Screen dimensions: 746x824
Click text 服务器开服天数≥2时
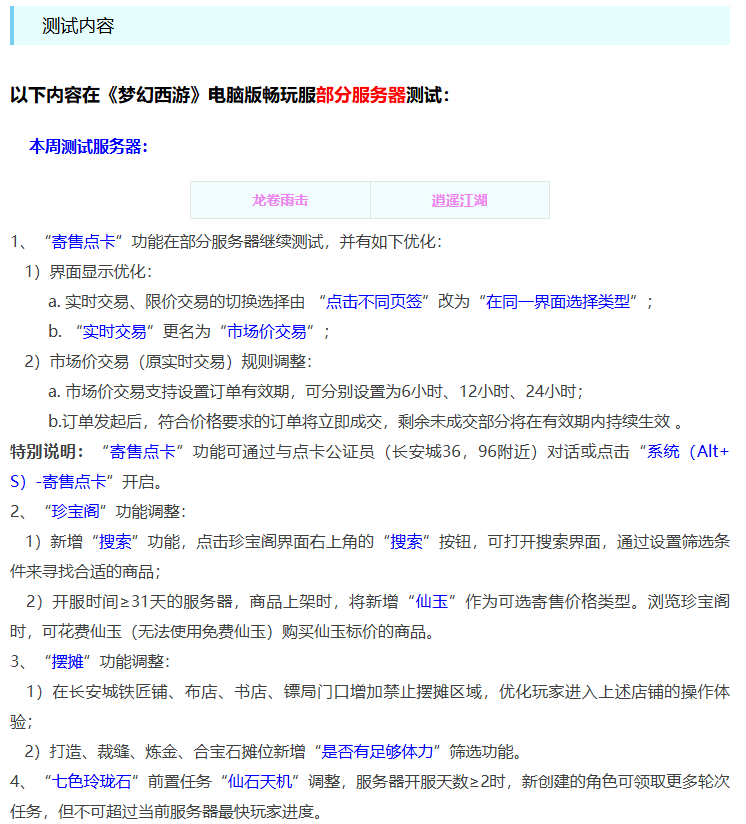431,781
